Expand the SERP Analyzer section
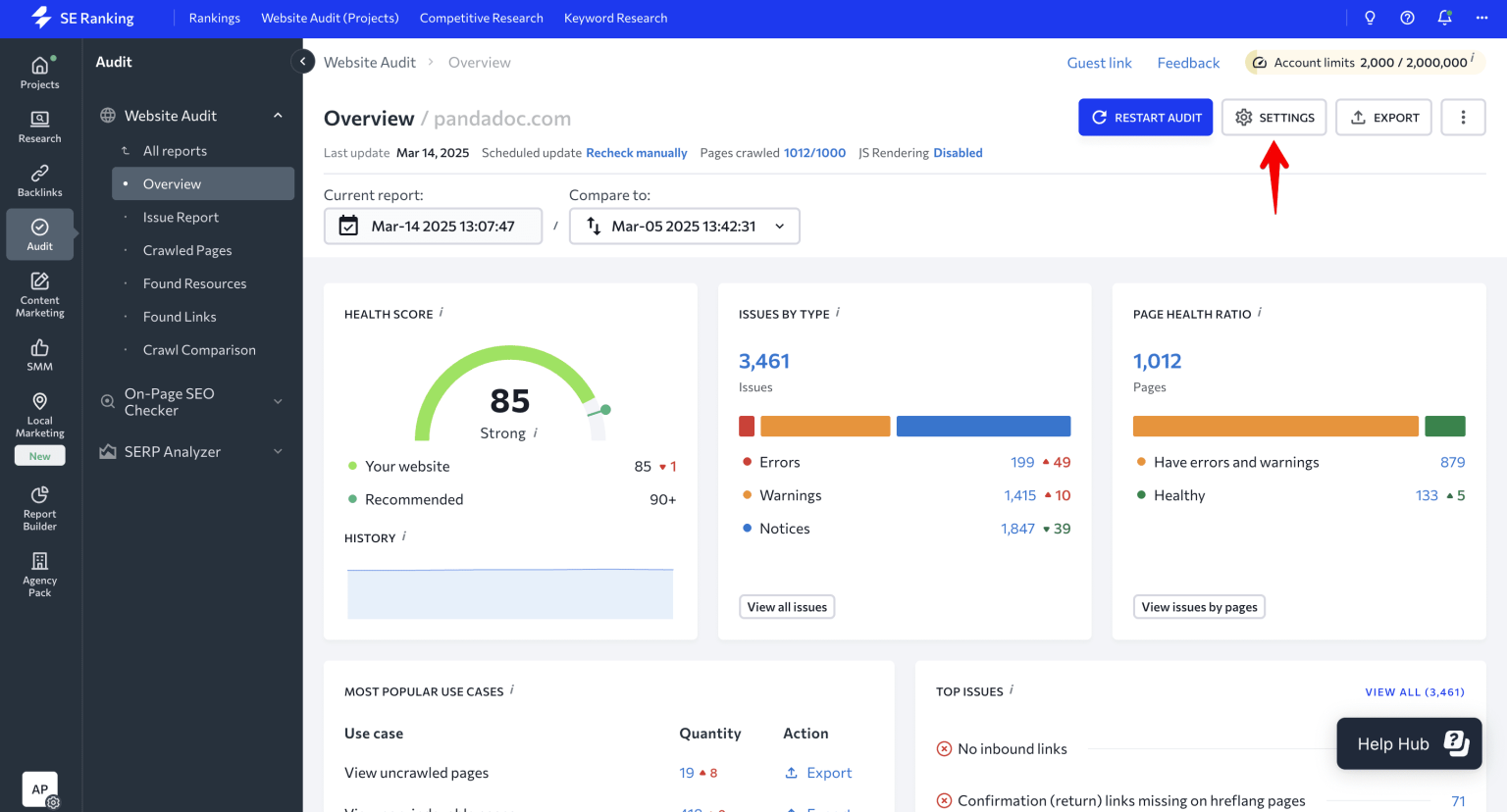Image resolution: width=1507 pixels, height=812 pixels. 278,451
